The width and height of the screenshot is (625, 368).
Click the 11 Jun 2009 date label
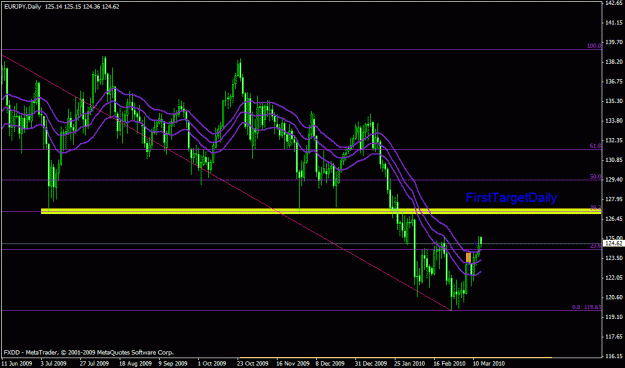point(17,363)
